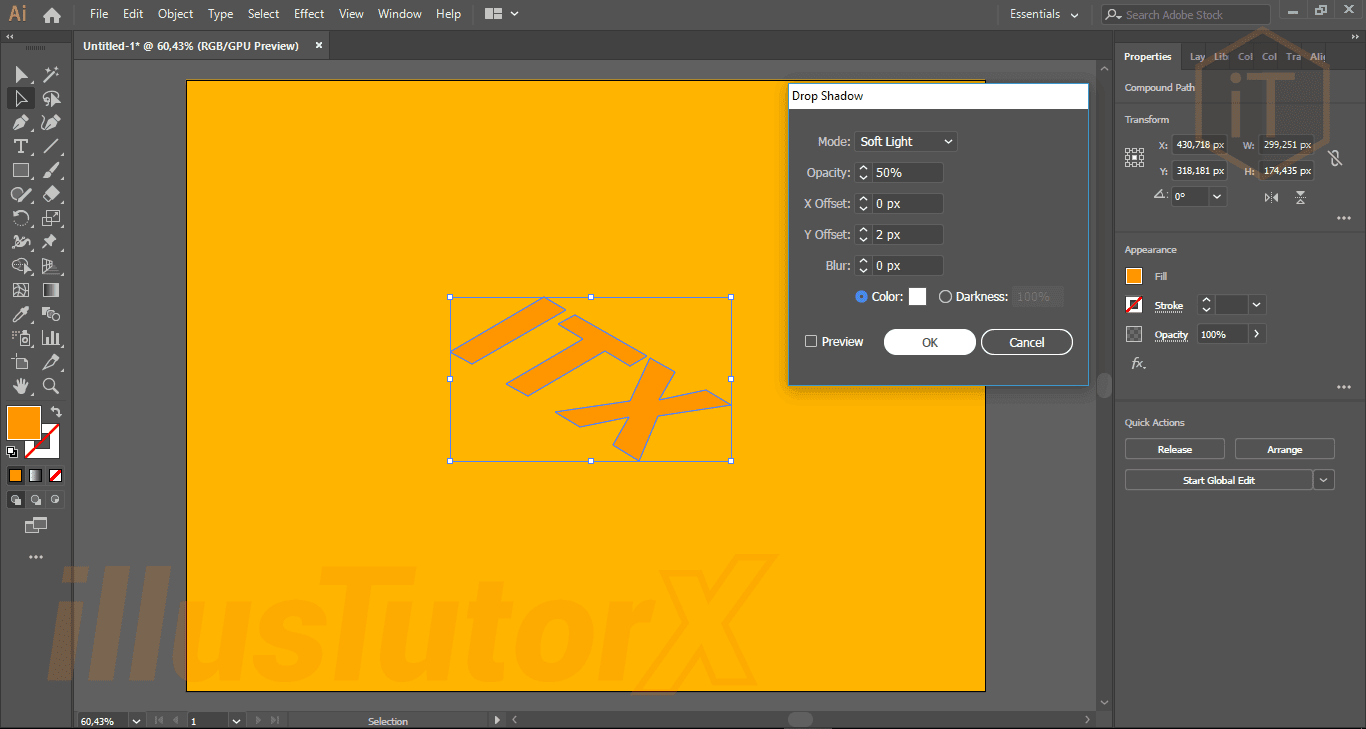1366x729 pixels.
Task: Set the toolbar paint mode to Gradient
Action: [35, 476]
